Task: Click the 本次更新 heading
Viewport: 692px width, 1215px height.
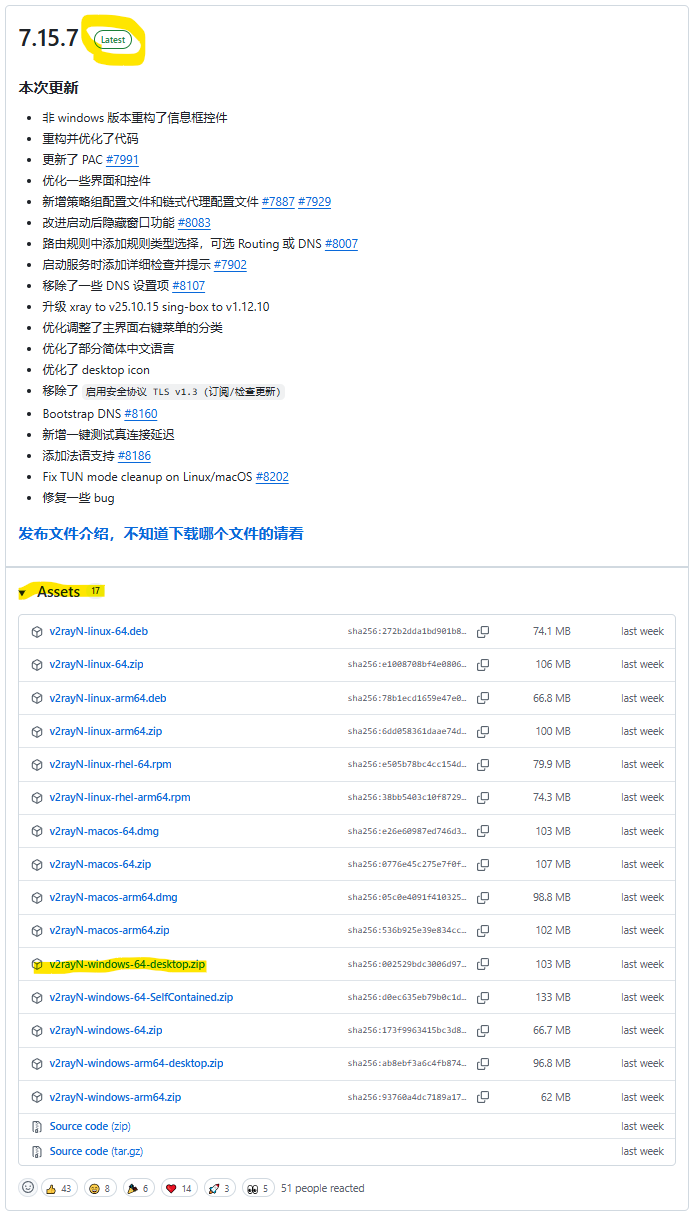Action: (x=48, y=88)
